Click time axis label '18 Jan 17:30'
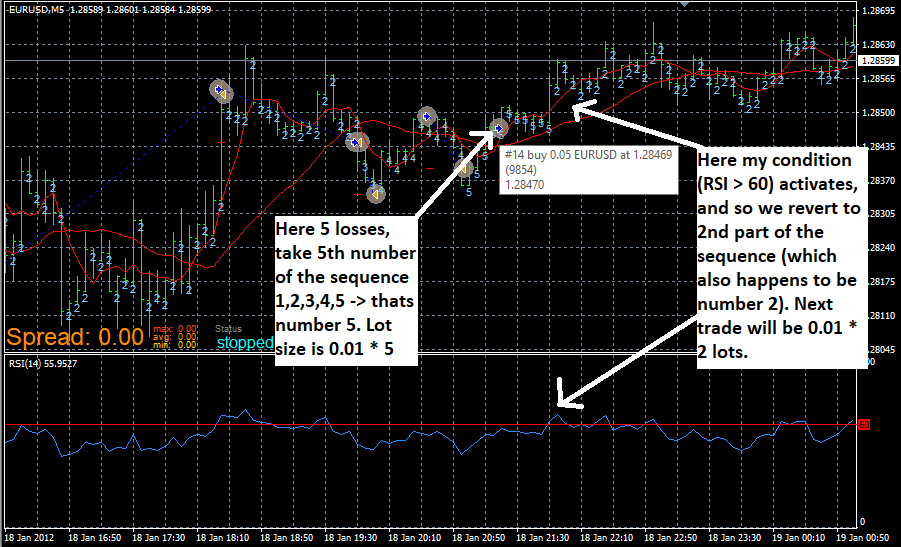The image size is (901, 547). pyautogui.click(x=159, y=538)
